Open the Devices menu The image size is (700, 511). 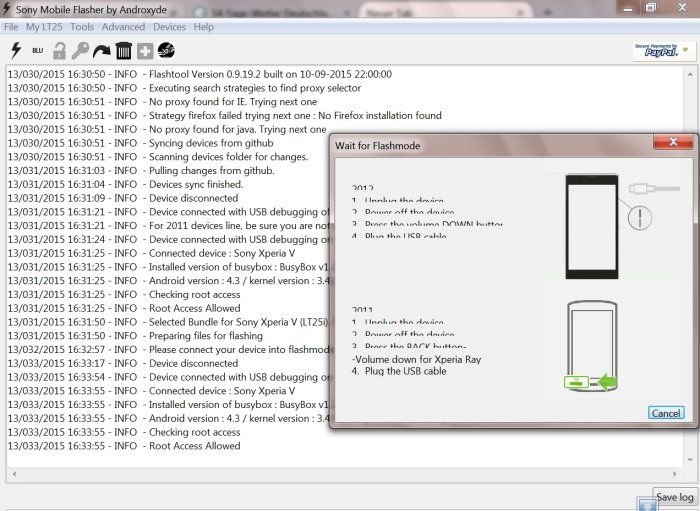coord(169,27)
